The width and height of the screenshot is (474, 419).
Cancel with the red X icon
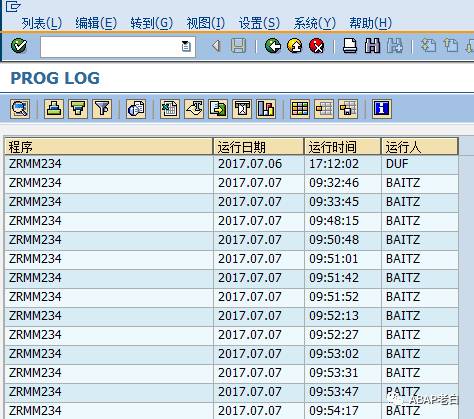(x=317, y=46)
